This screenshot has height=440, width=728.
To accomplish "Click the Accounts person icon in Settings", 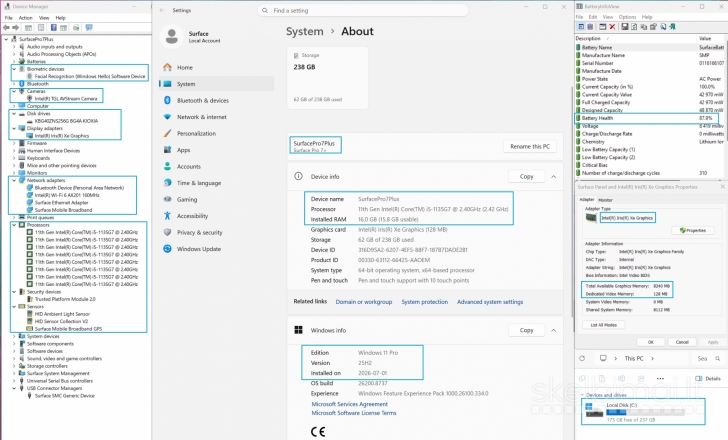I will (167, 166).
